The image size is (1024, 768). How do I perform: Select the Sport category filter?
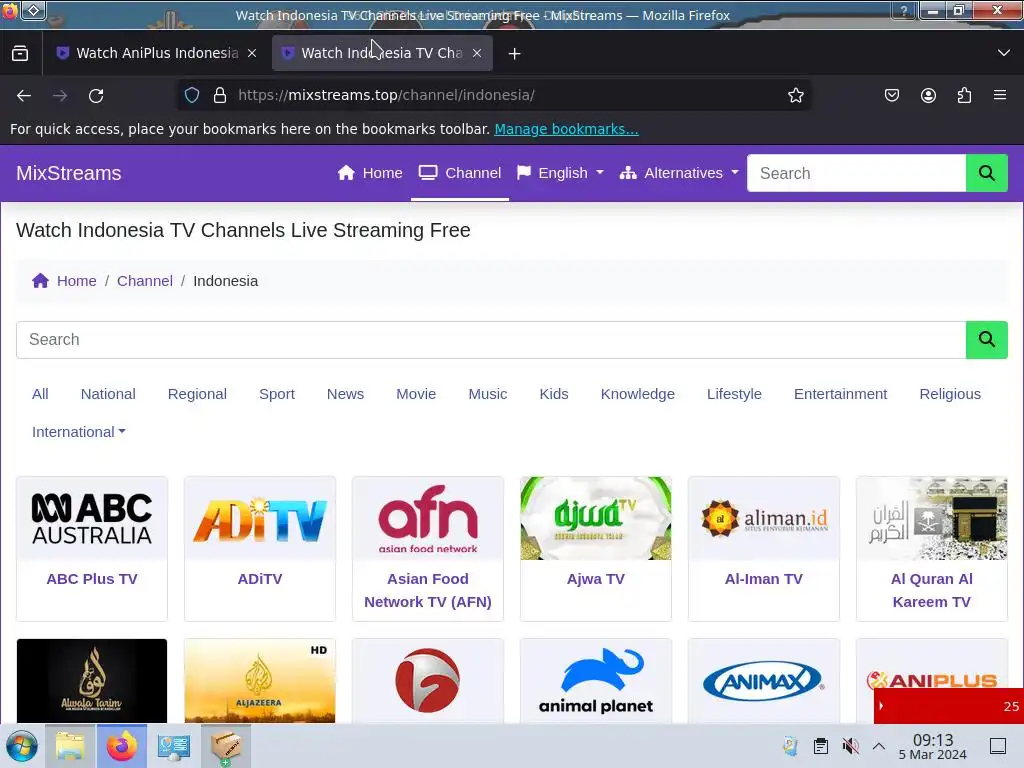click(277, 394)
